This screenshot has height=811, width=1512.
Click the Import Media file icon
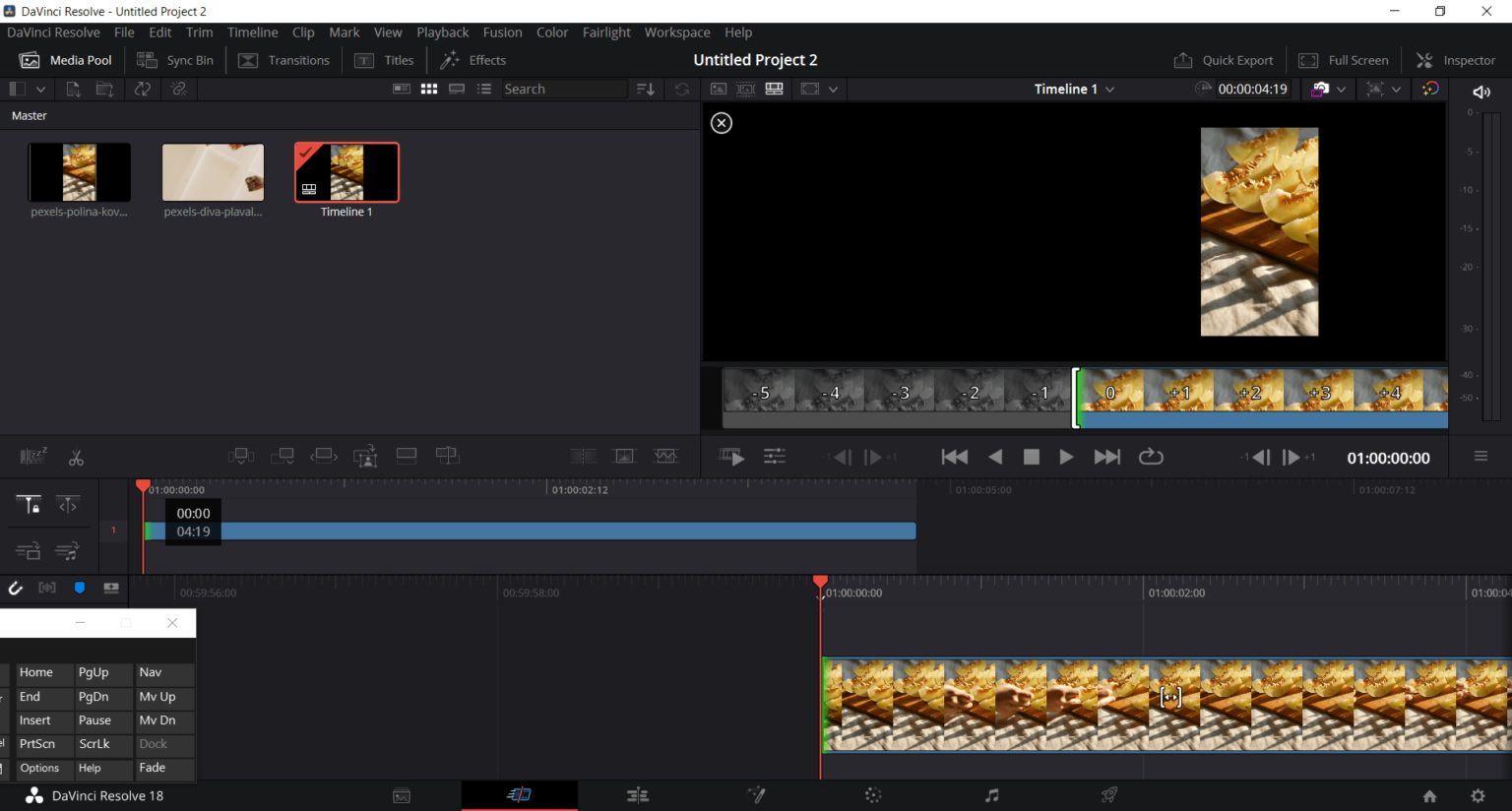(x=73, y=89)
